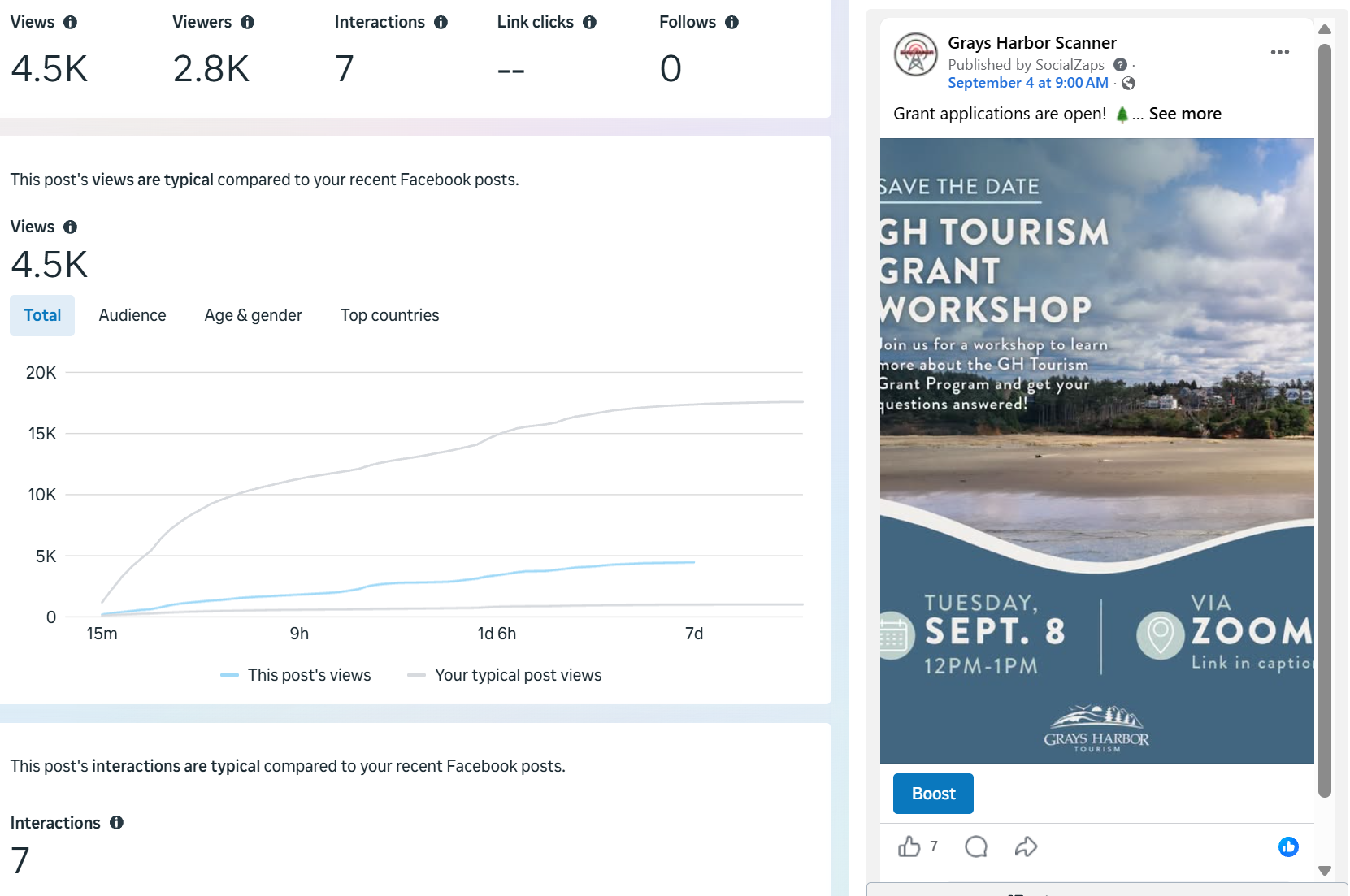Click 'This post's views' legend entry

point(296,675)
